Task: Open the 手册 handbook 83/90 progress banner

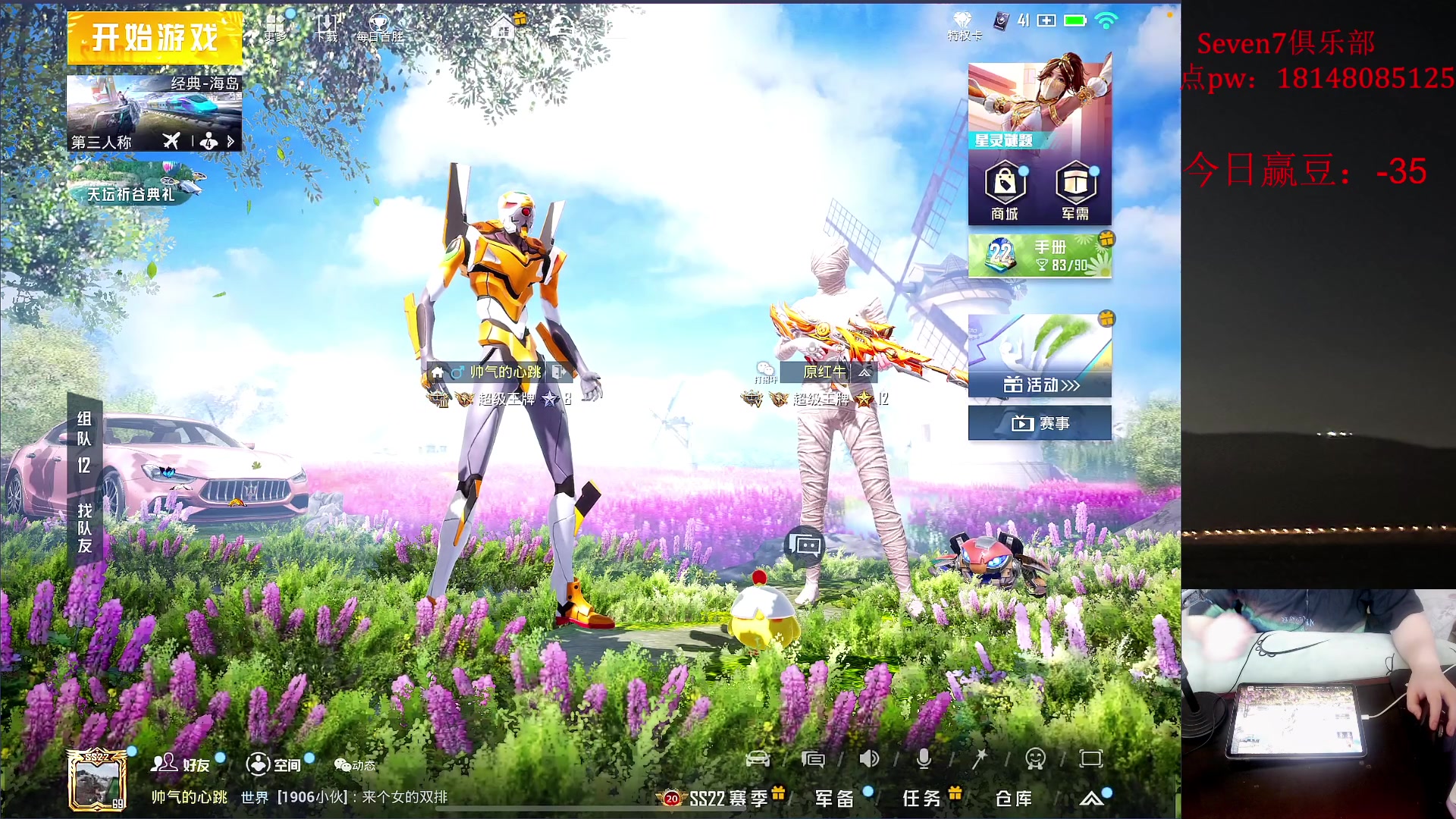Action: (1040, 256)
